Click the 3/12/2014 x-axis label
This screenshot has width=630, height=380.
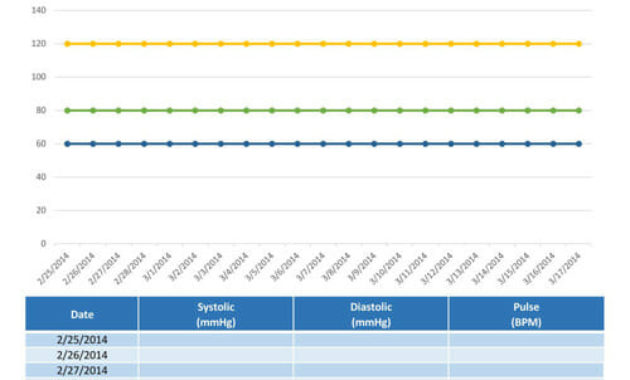tap(437, 268)
